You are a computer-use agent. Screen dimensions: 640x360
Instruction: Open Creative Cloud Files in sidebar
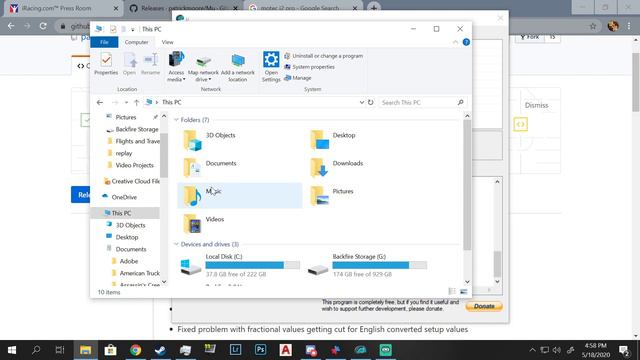click(135, 181)
